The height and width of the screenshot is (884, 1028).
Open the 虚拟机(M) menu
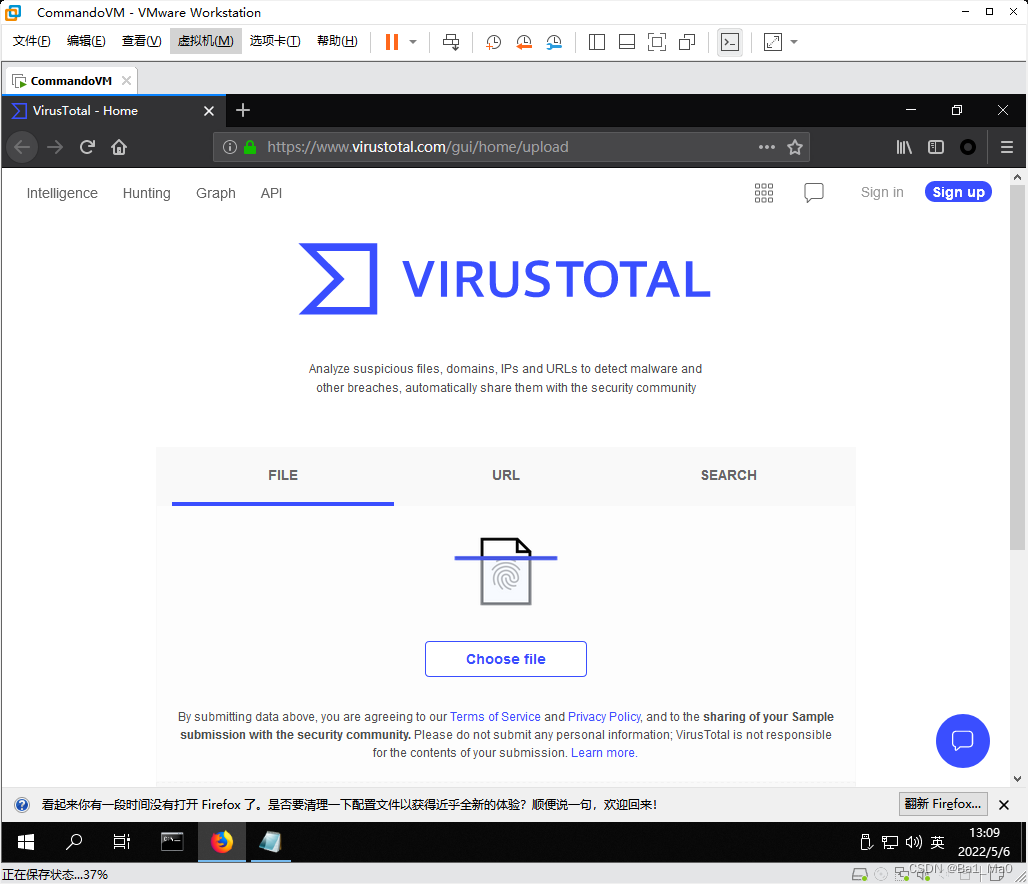click(206, 41)
